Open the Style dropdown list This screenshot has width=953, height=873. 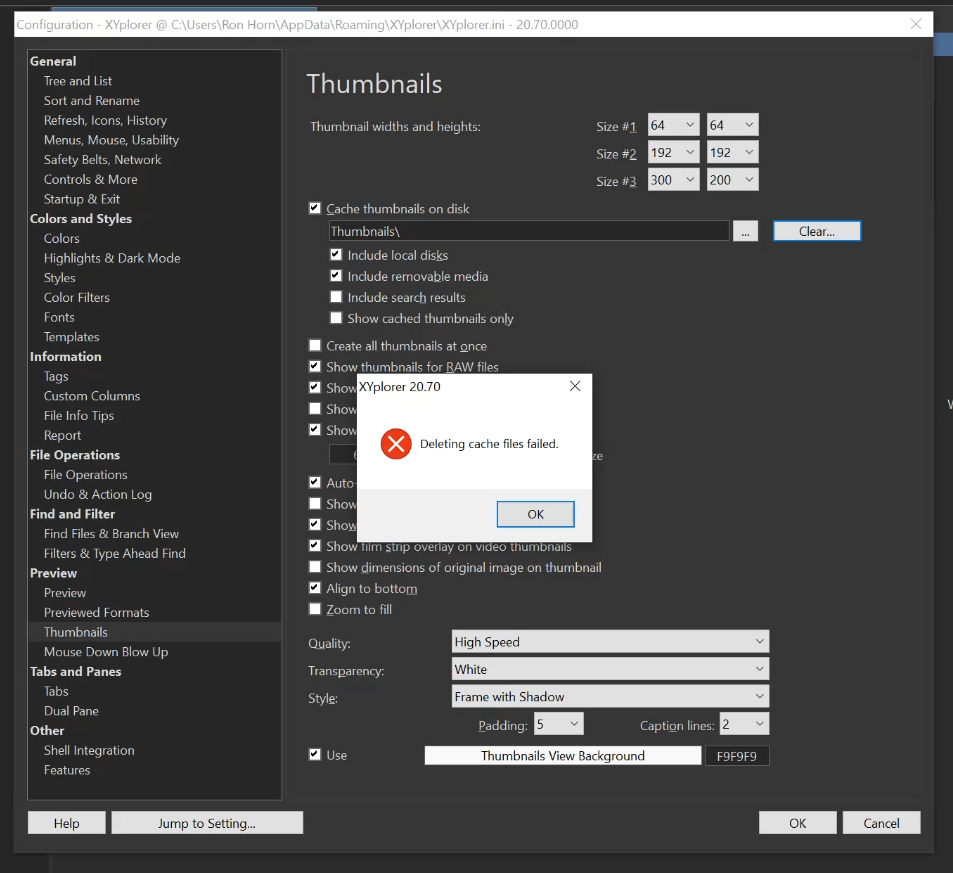click(x=610, y=696)
